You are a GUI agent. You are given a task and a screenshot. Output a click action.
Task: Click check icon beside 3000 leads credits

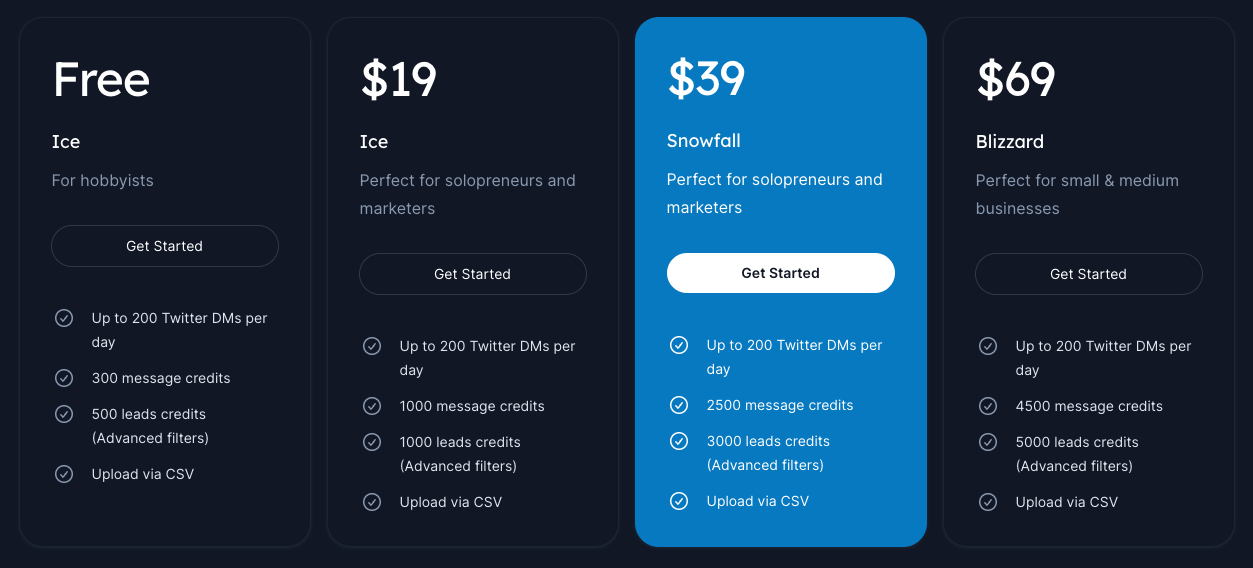[679, 441]
